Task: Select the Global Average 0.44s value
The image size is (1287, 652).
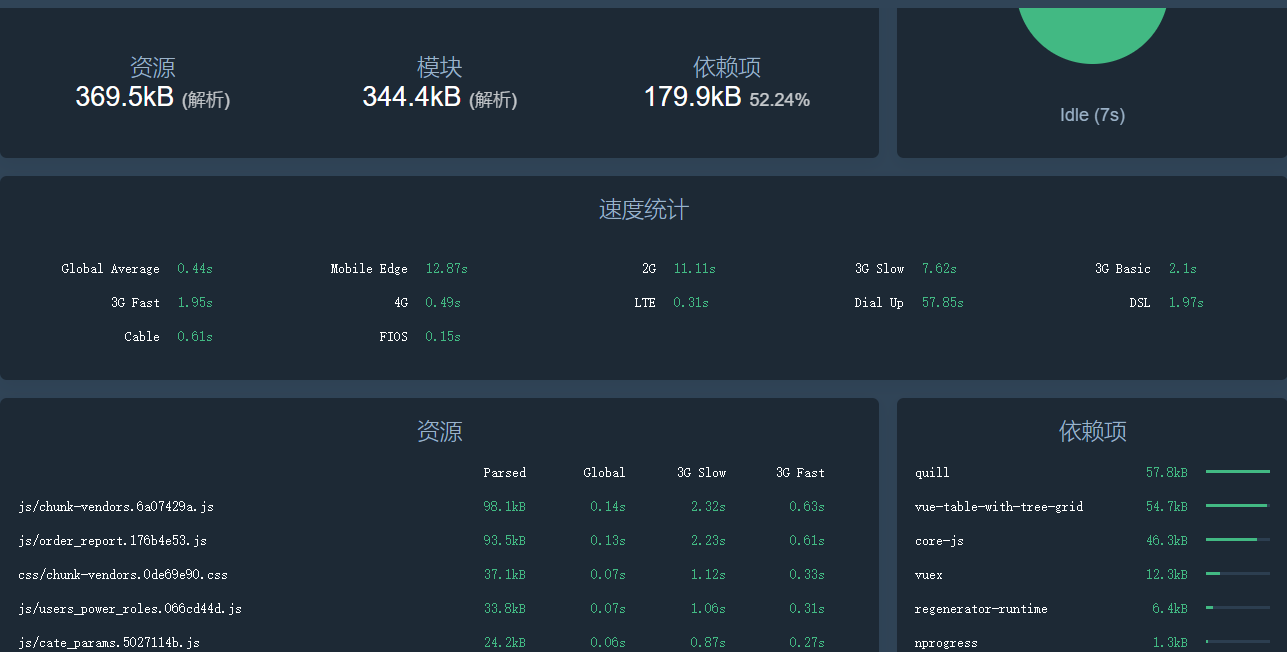Action: (x=195, y=269)
